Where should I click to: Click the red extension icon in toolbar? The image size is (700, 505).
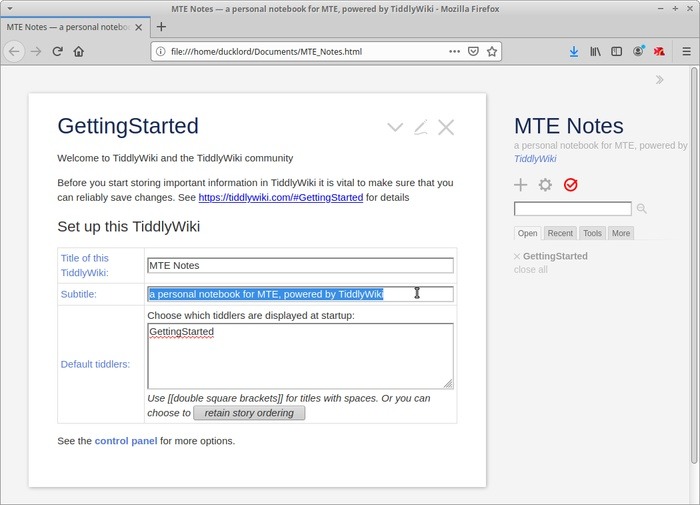pos(659,52)
